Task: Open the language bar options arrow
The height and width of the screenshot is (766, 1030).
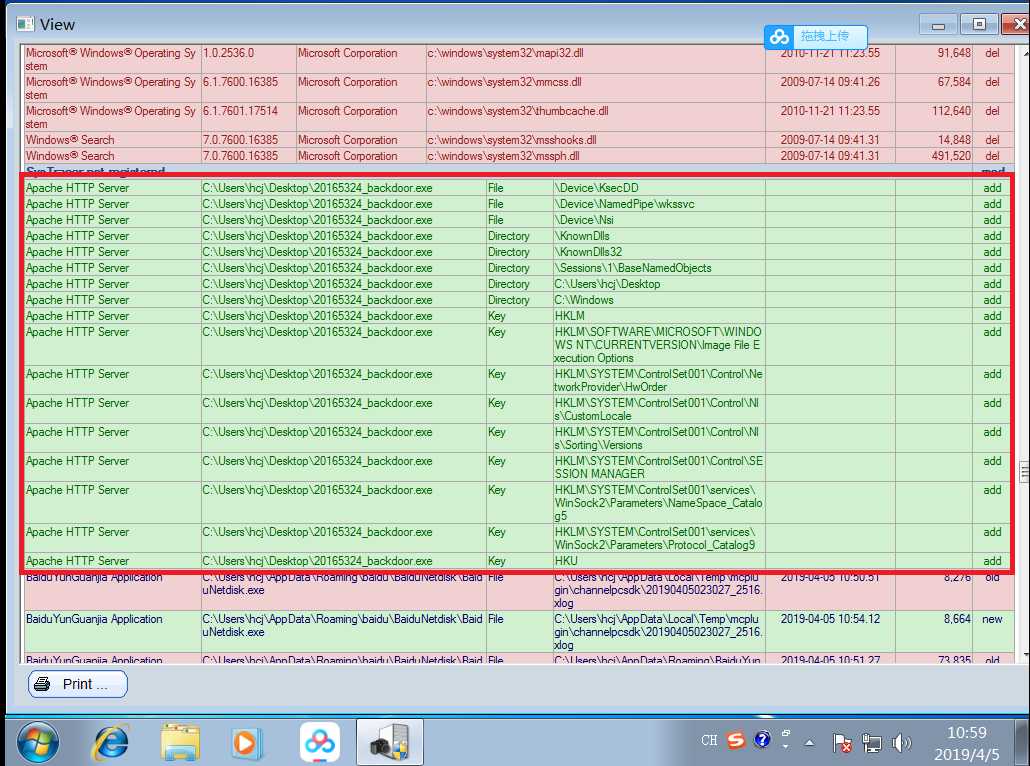Action: 786,747
